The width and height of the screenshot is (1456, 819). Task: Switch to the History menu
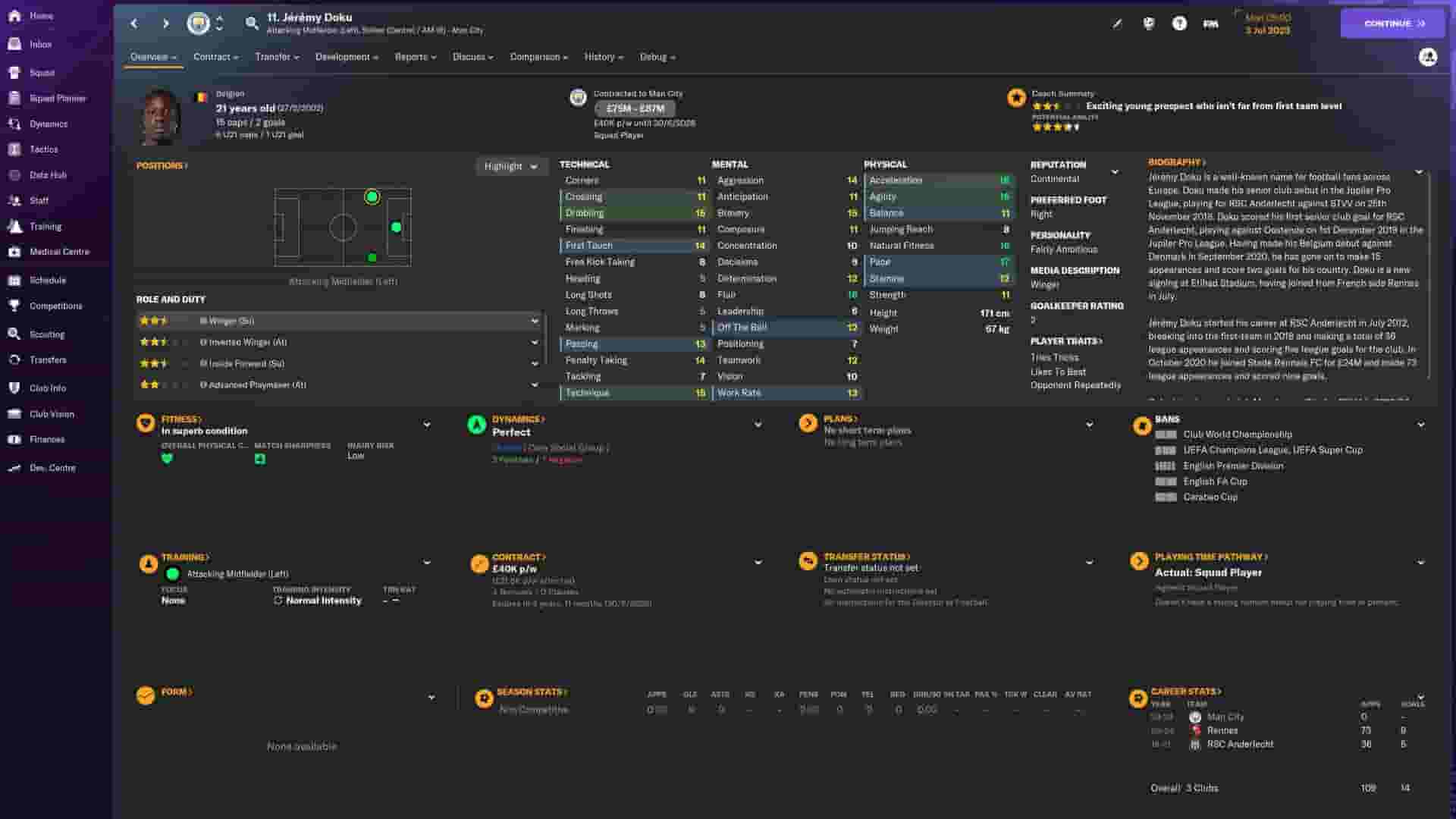(x=603, y=56)
